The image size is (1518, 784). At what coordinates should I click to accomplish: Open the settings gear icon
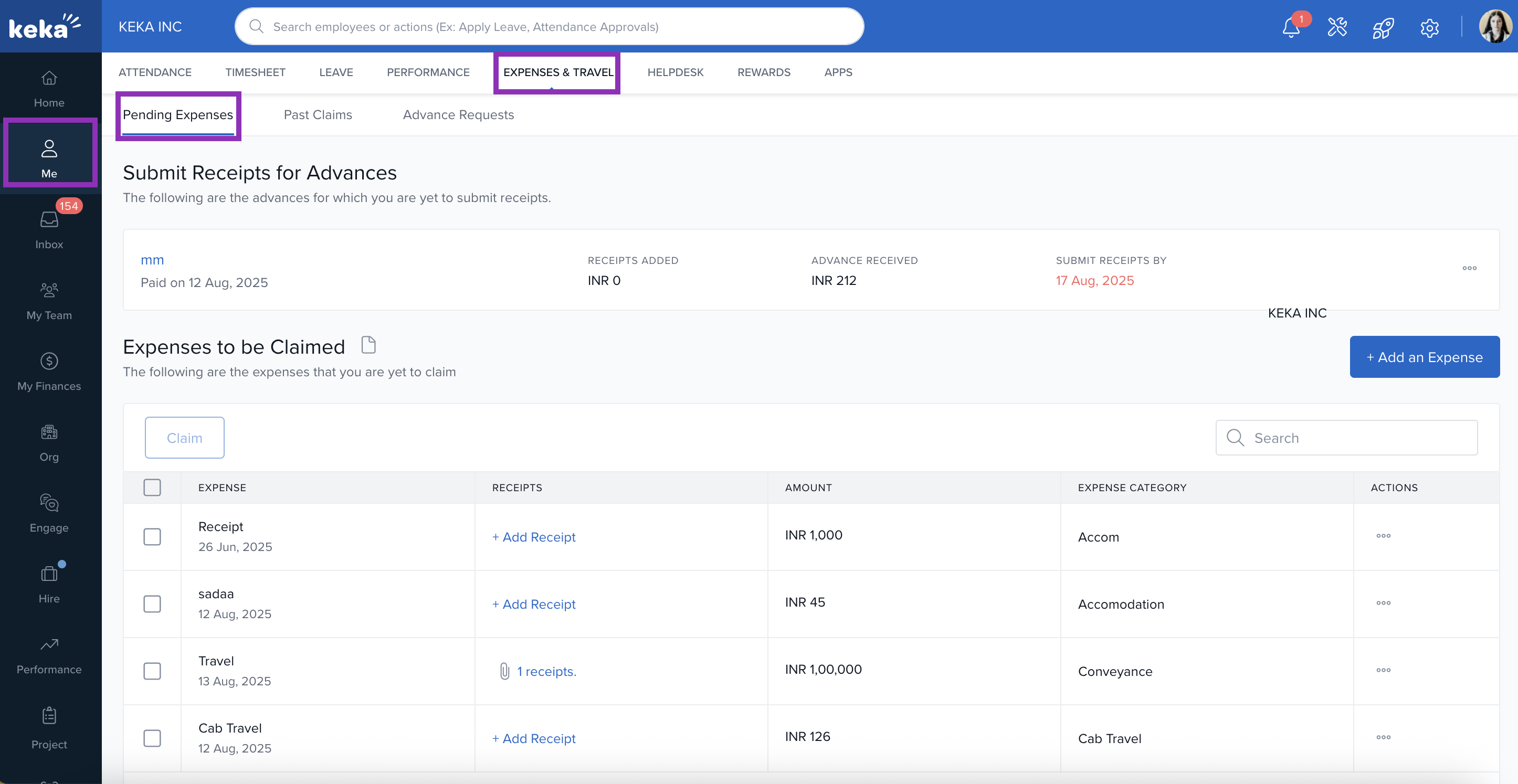(x=1429, y=27)
